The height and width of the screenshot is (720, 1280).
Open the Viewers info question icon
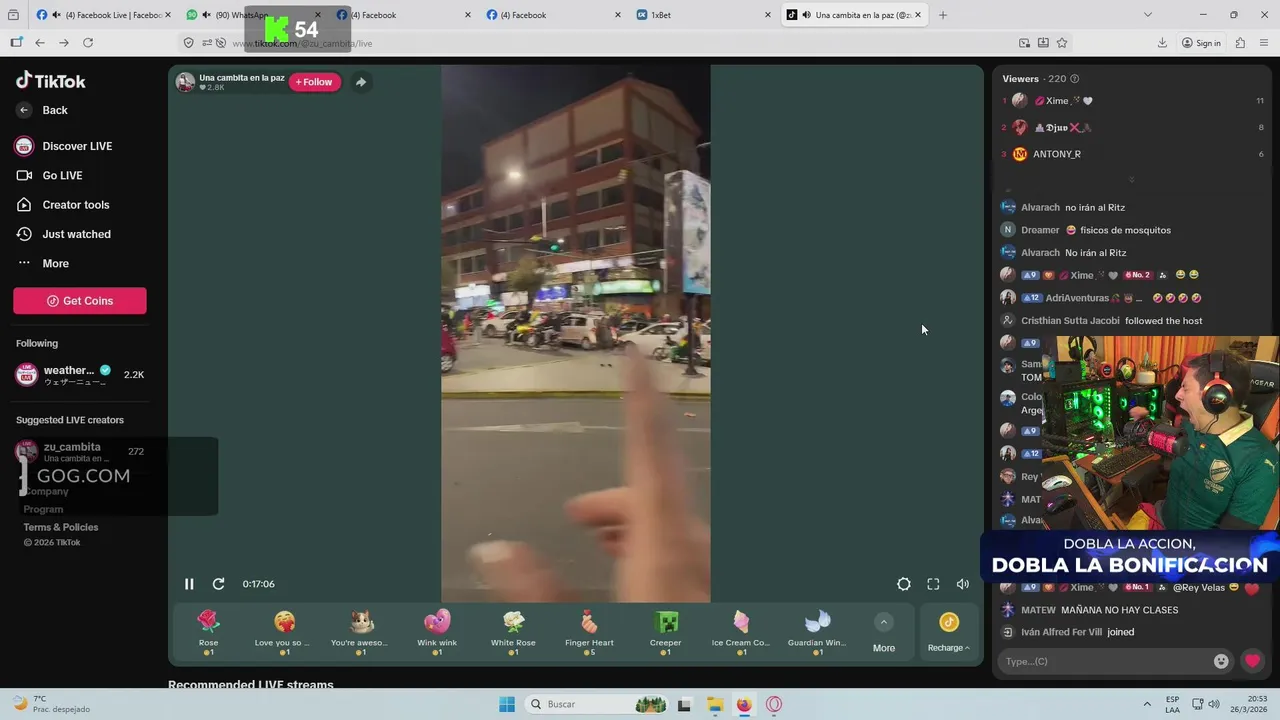1075,78
